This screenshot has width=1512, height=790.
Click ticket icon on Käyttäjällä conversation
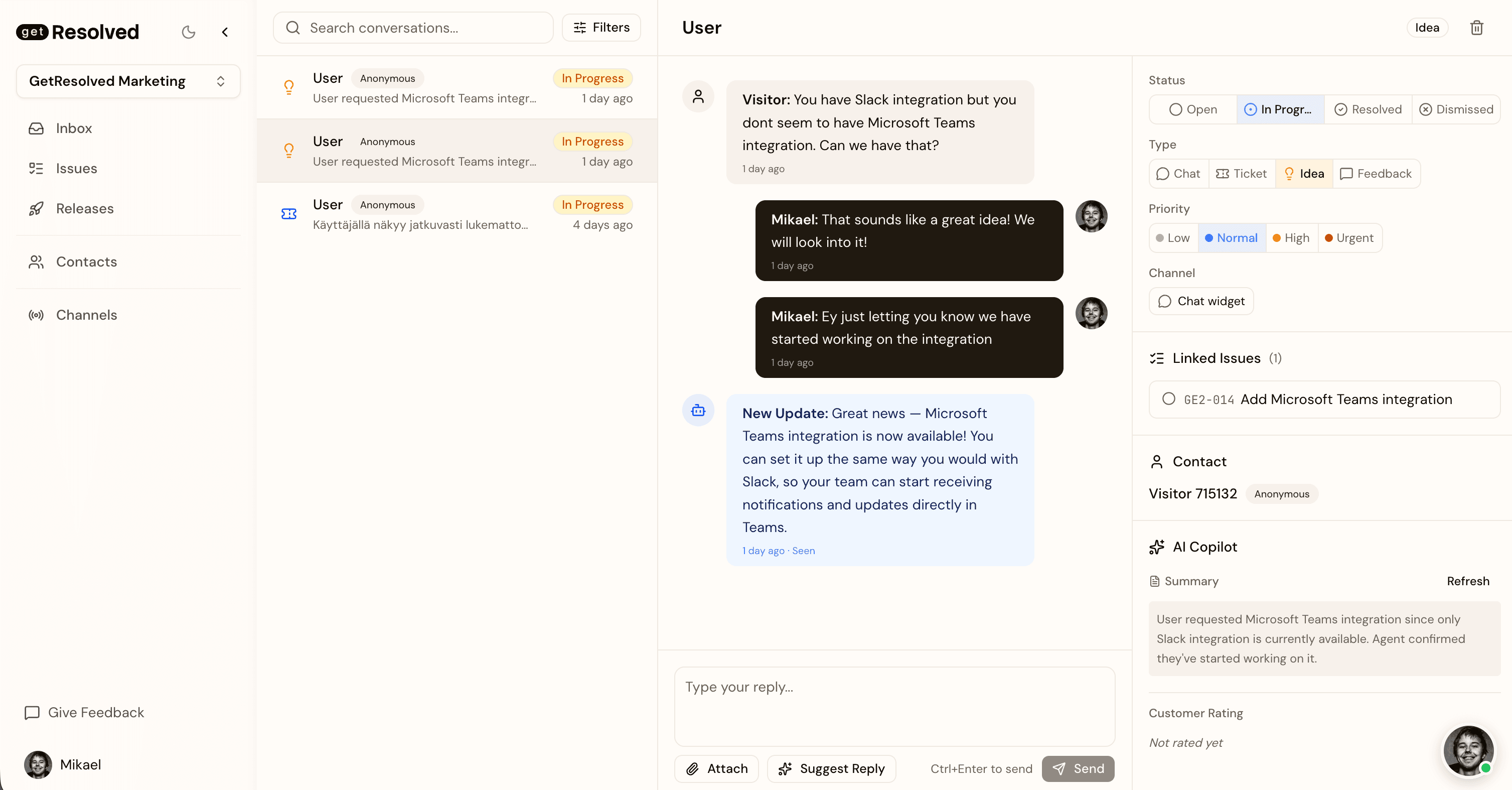click(x=289, y=214)
